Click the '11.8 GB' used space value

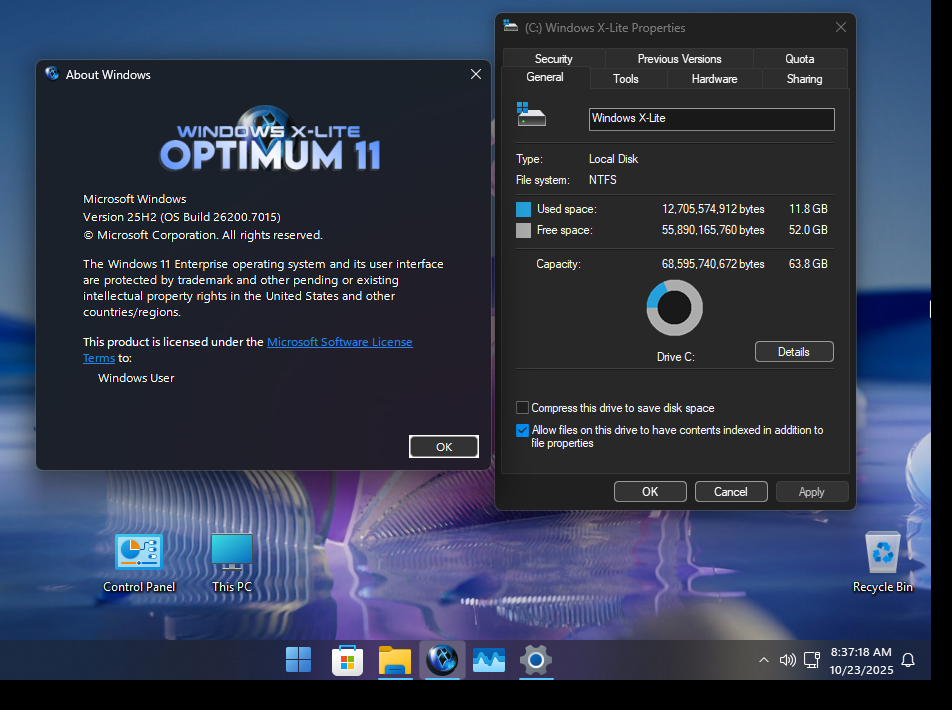[808, 209]
